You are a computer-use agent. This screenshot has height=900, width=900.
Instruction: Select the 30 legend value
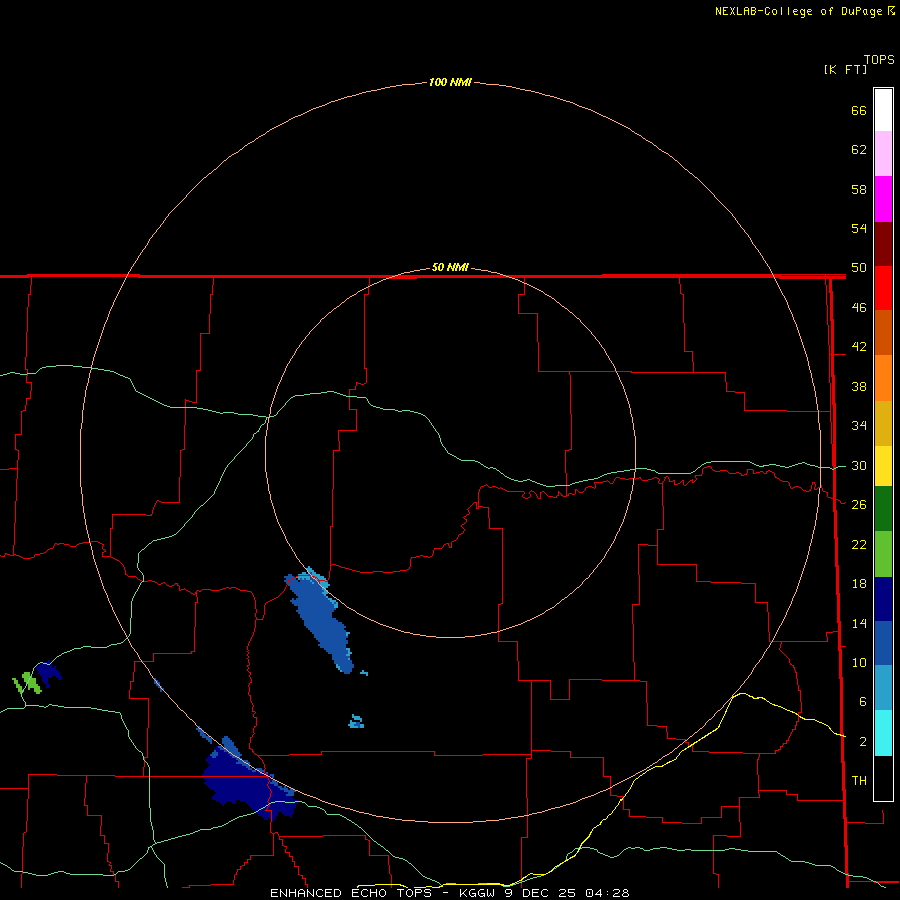(x=859, y=465)
